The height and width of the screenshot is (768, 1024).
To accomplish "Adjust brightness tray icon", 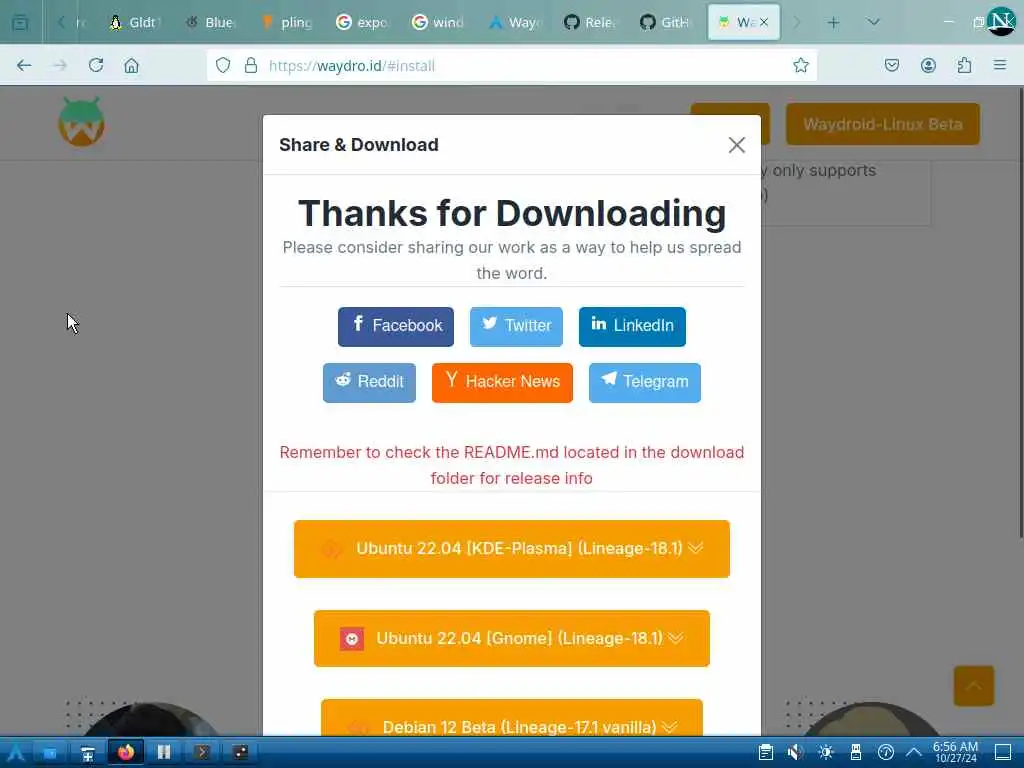I will click(x=825, y=753).
